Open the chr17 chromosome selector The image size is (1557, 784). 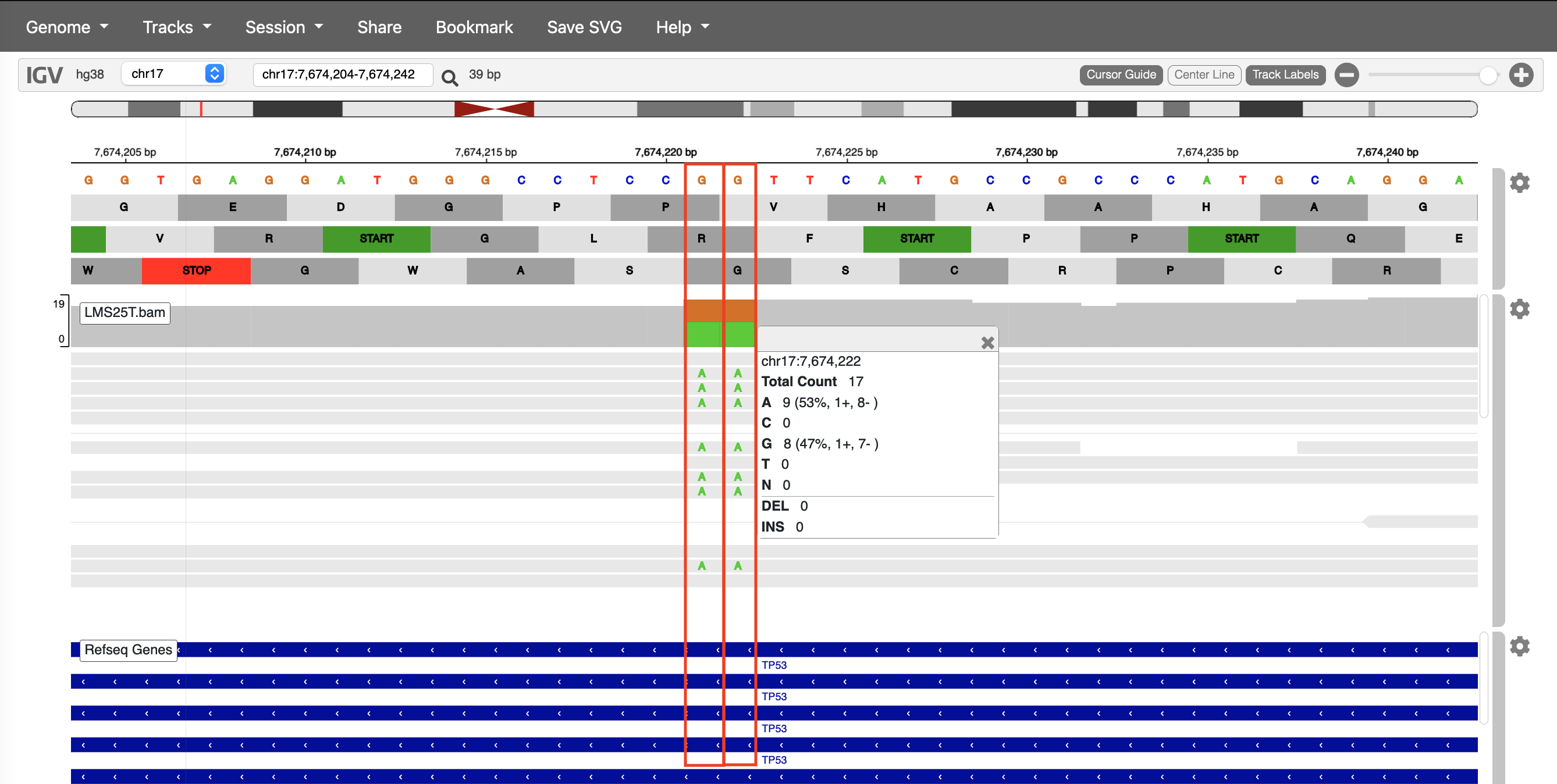pos(174,74)
